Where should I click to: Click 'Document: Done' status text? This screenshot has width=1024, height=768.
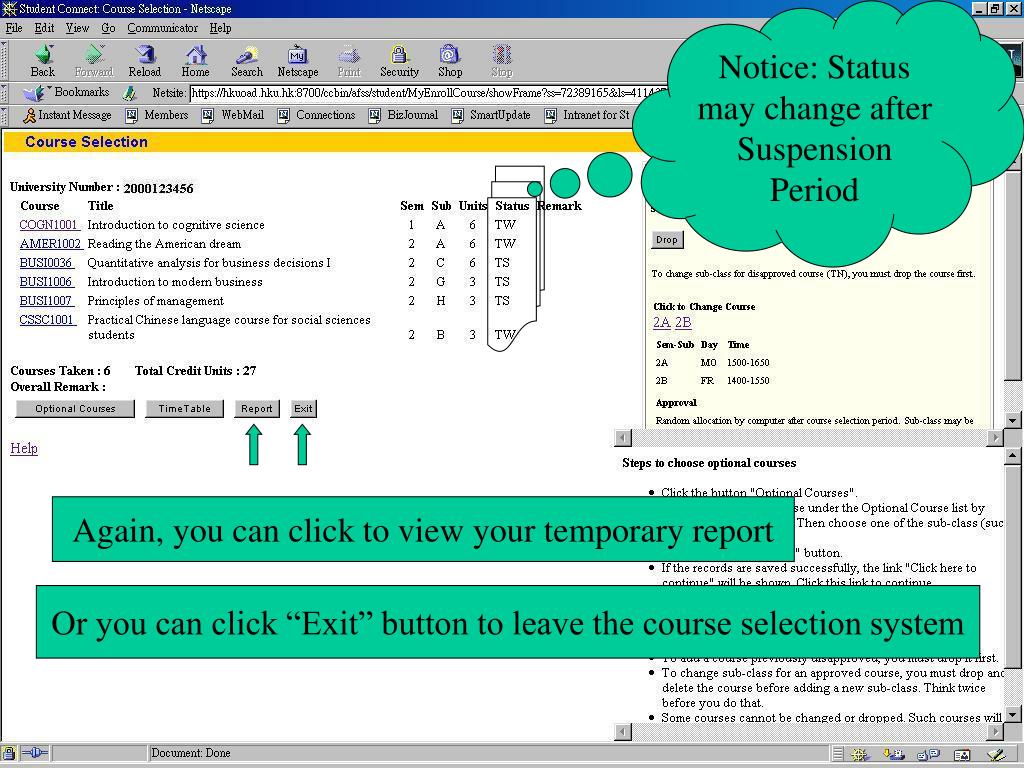(191, 753)
